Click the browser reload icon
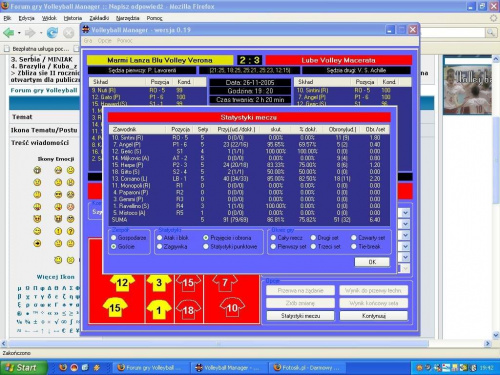 52,33
